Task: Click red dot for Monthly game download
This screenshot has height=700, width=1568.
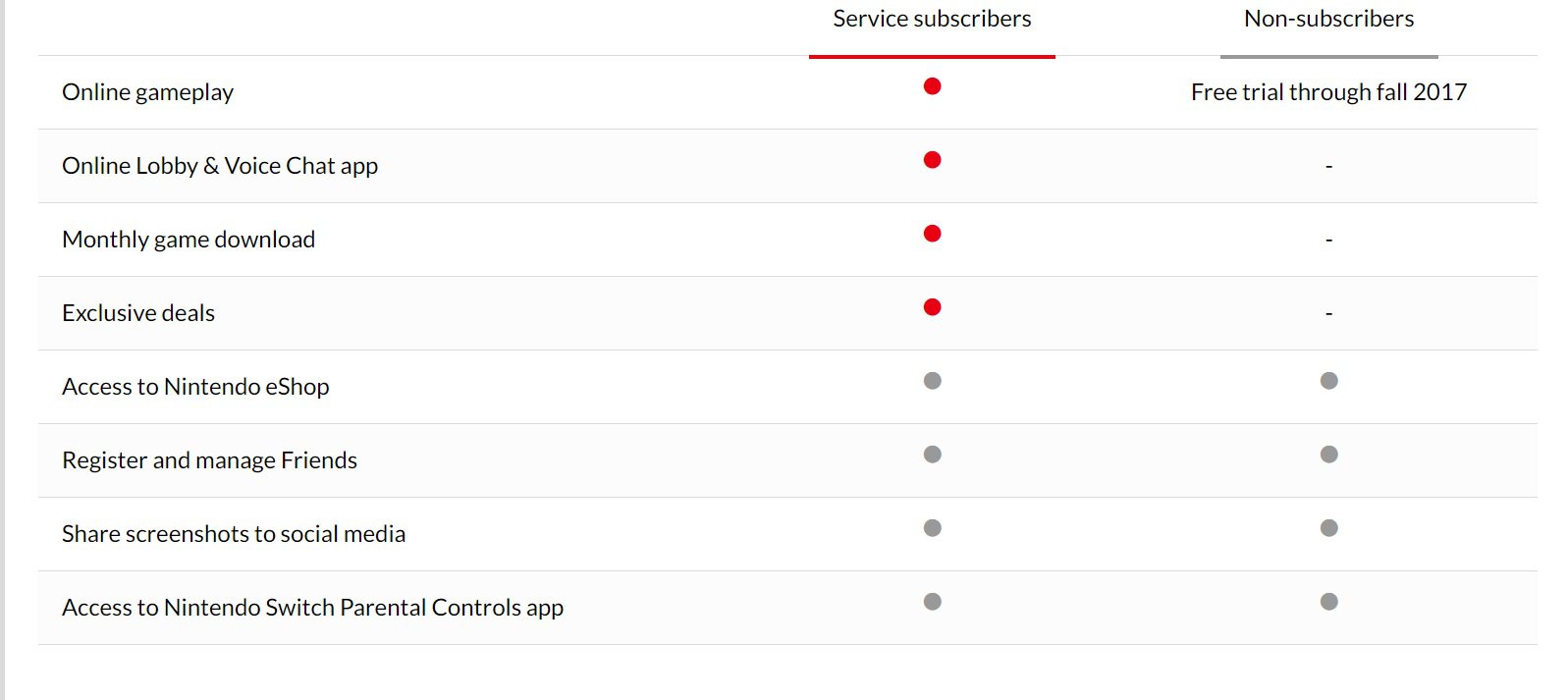Action: (x=933, y=234)
